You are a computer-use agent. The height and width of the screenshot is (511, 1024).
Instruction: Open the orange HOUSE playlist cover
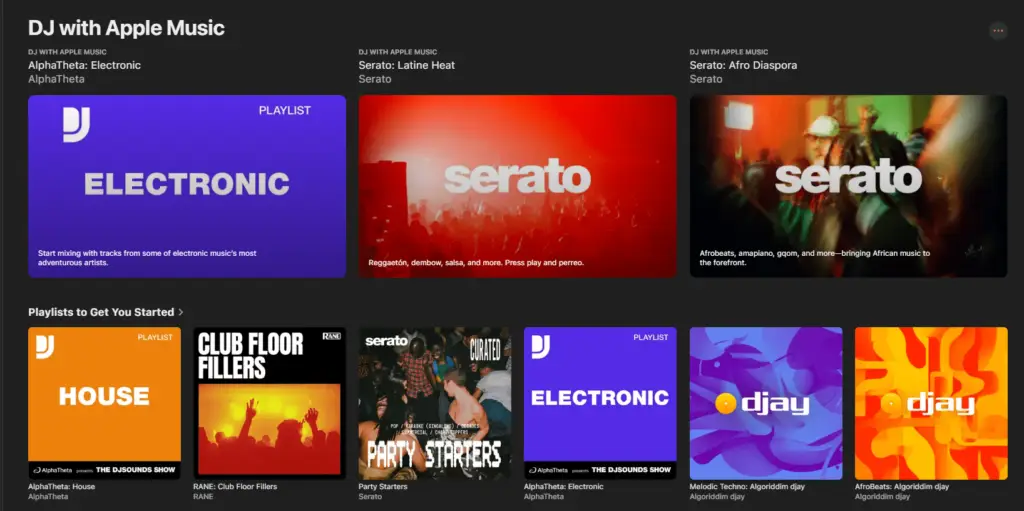104,403
